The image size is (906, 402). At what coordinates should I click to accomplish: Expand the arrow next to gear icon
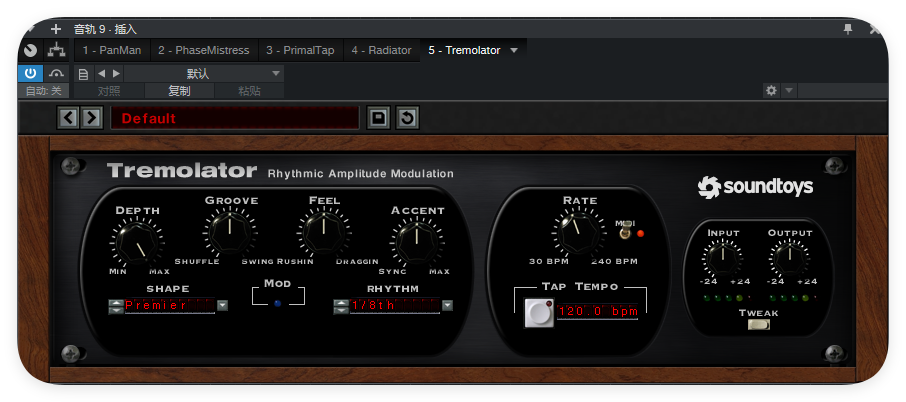click(x=789, y=90)
